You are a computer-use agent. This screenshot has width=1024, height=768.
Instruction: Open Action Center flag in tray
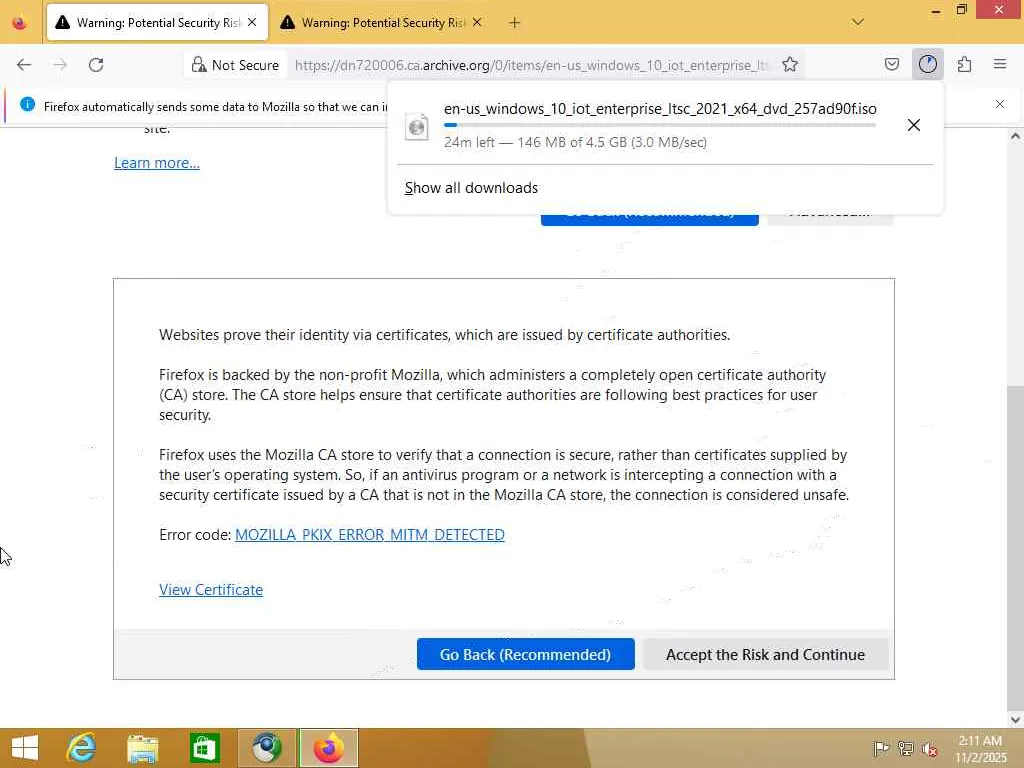(x=880, y=749)
